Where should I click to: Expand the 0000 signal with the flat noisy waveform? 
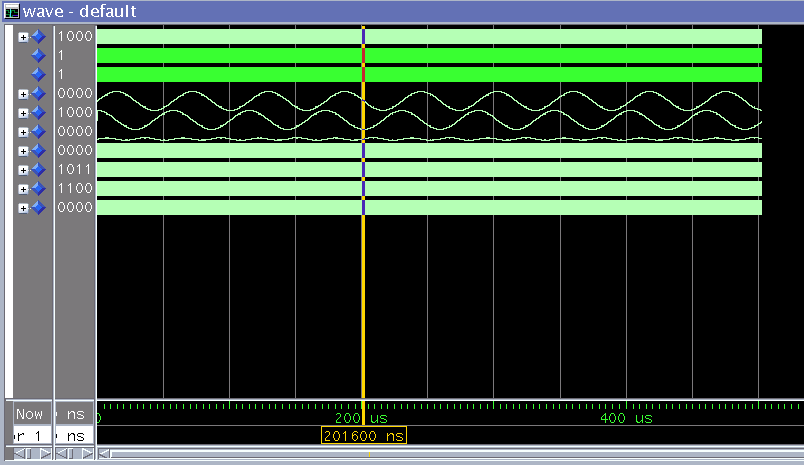[23, 132]
